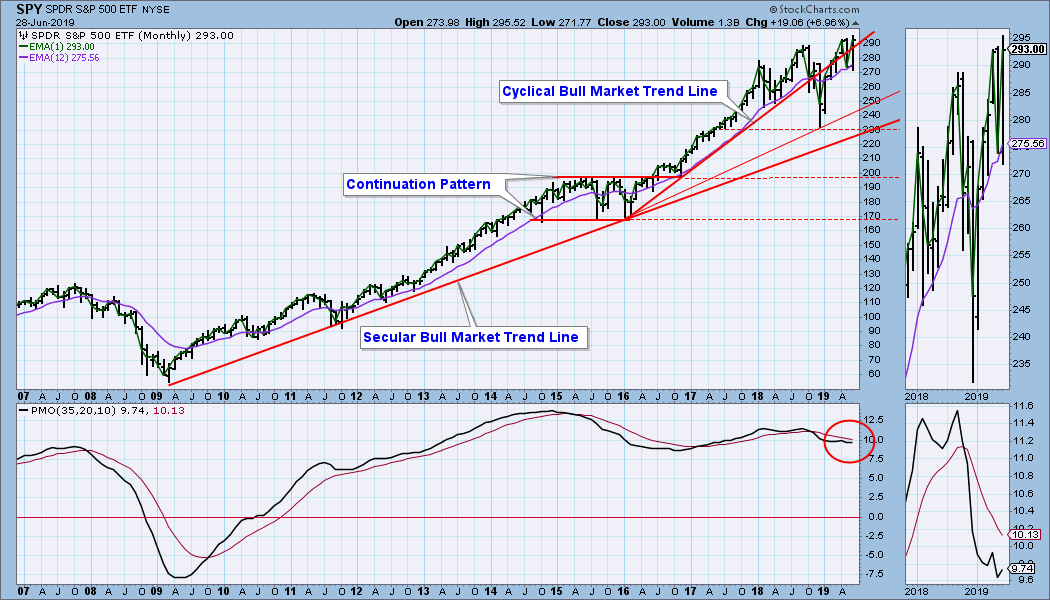Viewport: 1050px width, 600px height.
Task: Click the green EMA(1) legend line marker
Action: [23, 47]
